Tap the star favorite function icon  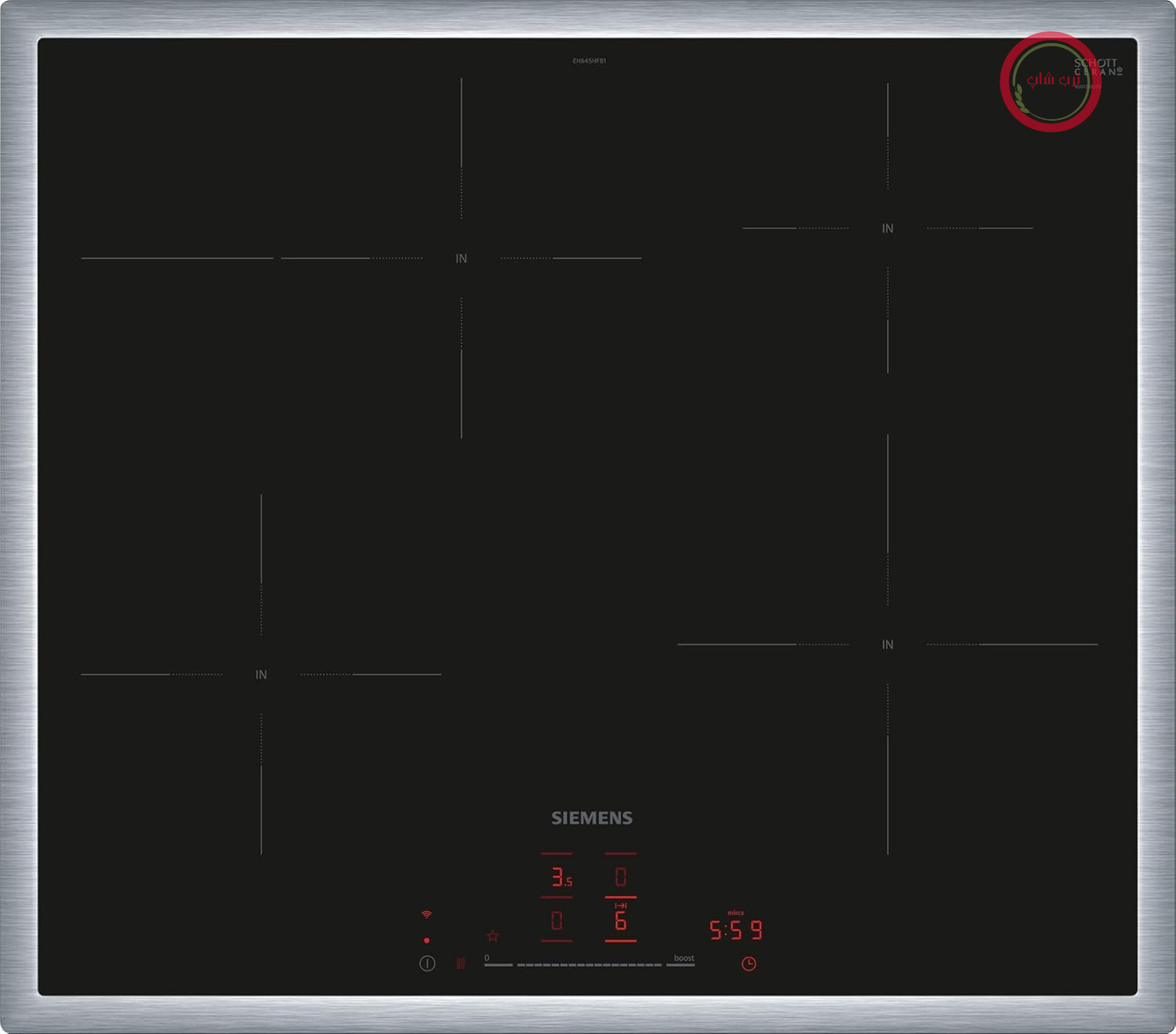(492, 936)
